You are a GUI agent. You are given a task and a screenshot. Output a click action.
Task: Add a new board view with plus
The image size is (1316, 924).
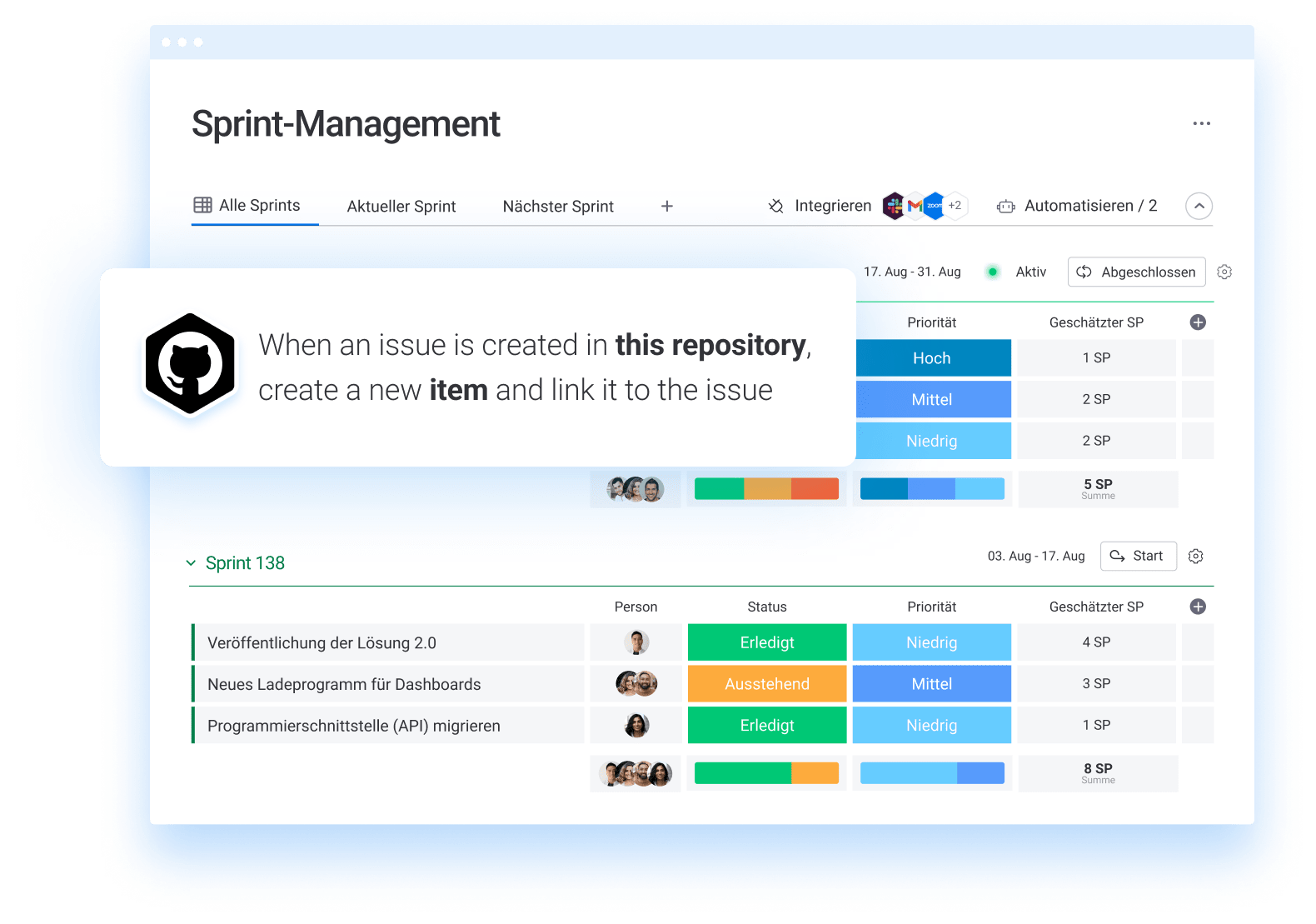[667, 206]
